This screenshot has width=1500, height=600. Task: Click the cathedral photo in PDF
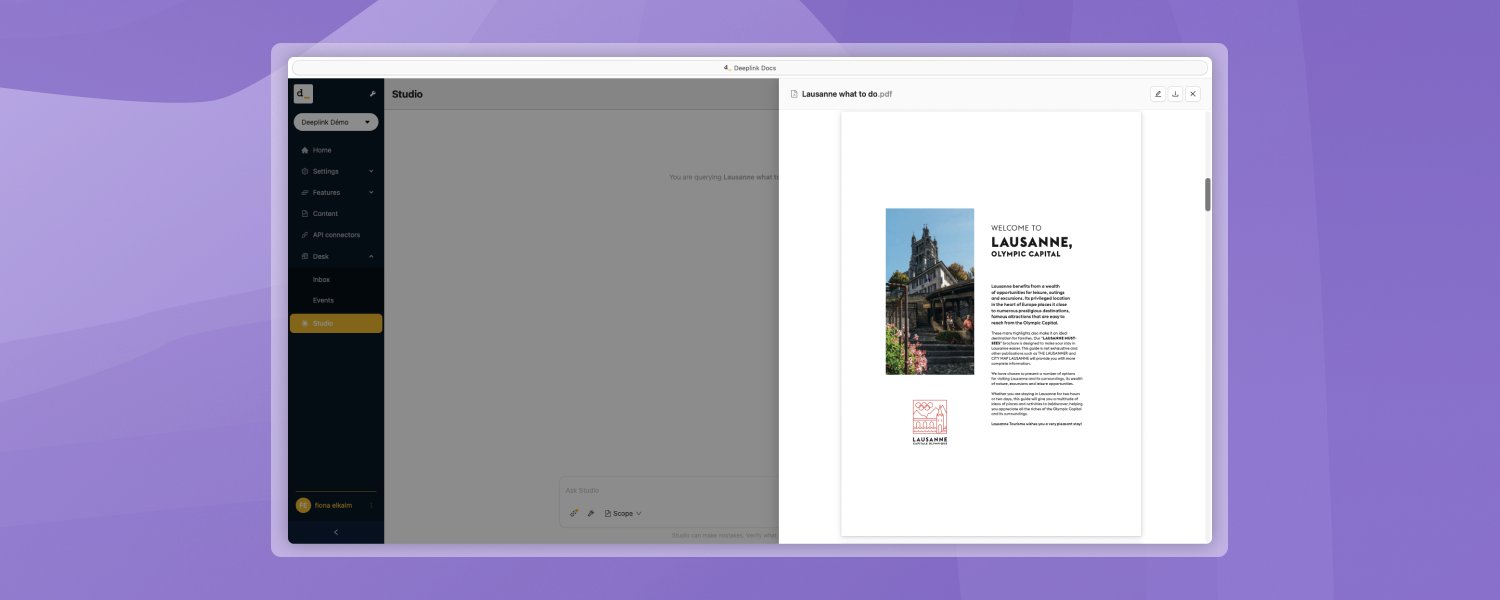930,291
